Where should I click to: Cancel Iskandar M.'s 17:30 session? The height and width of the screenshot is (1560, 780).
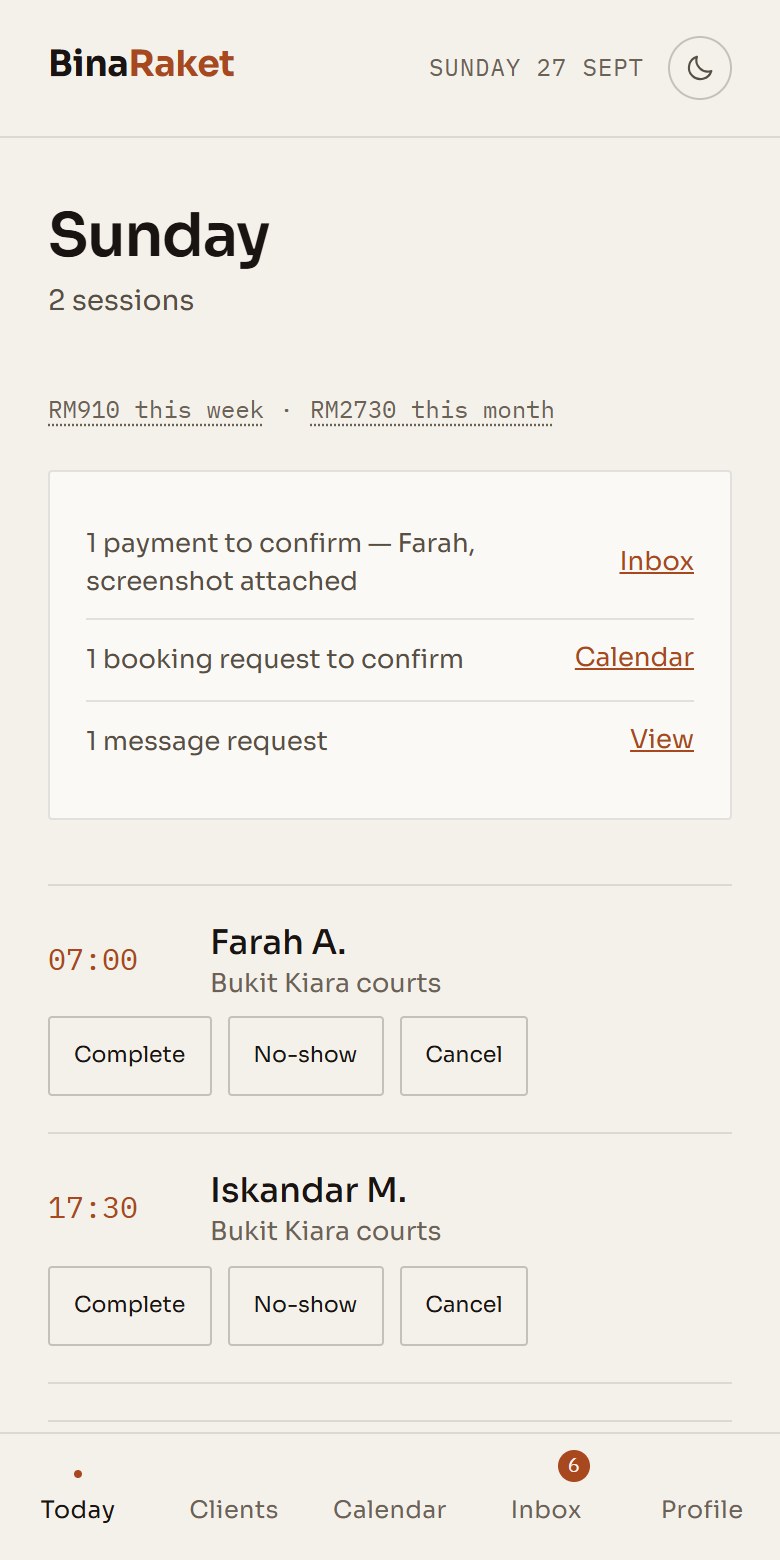tap(464, 1306)
